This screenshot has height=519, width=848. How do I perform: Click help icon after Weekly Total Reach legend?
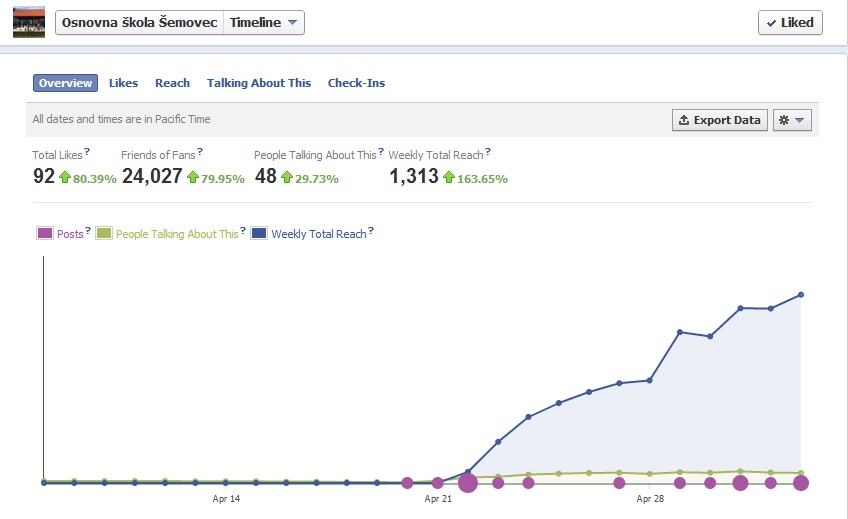coord(371,231)
